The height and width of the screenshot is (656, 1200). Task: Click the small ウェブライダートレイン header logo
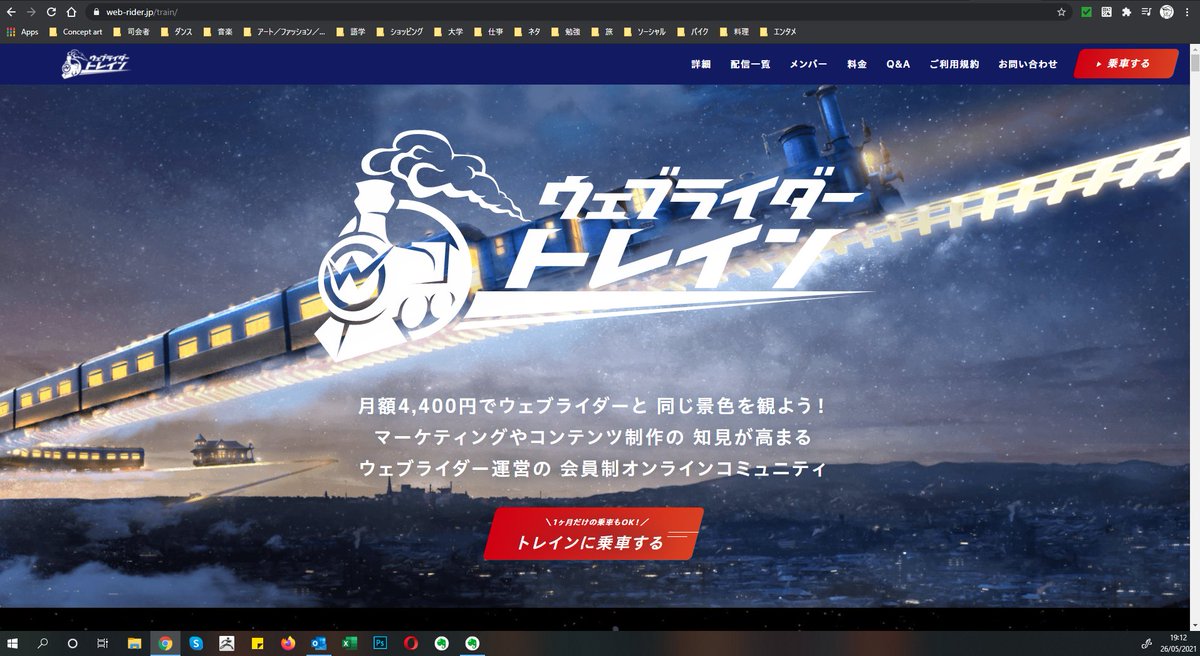[x=94, y=64]
